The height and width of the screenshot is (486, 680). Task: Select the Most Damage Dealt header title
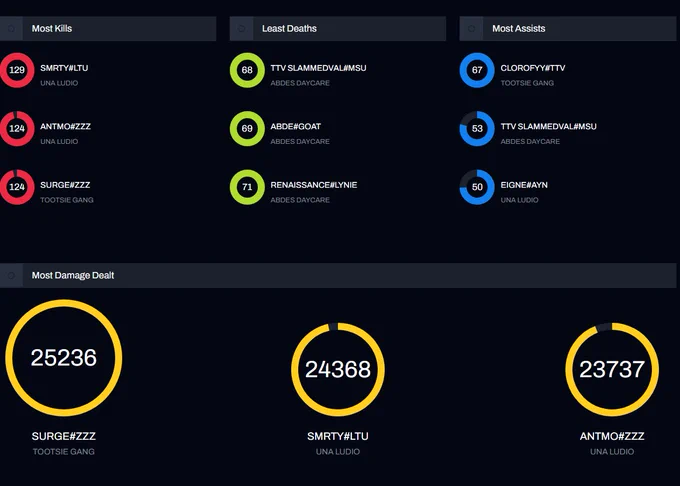[73, 275]
